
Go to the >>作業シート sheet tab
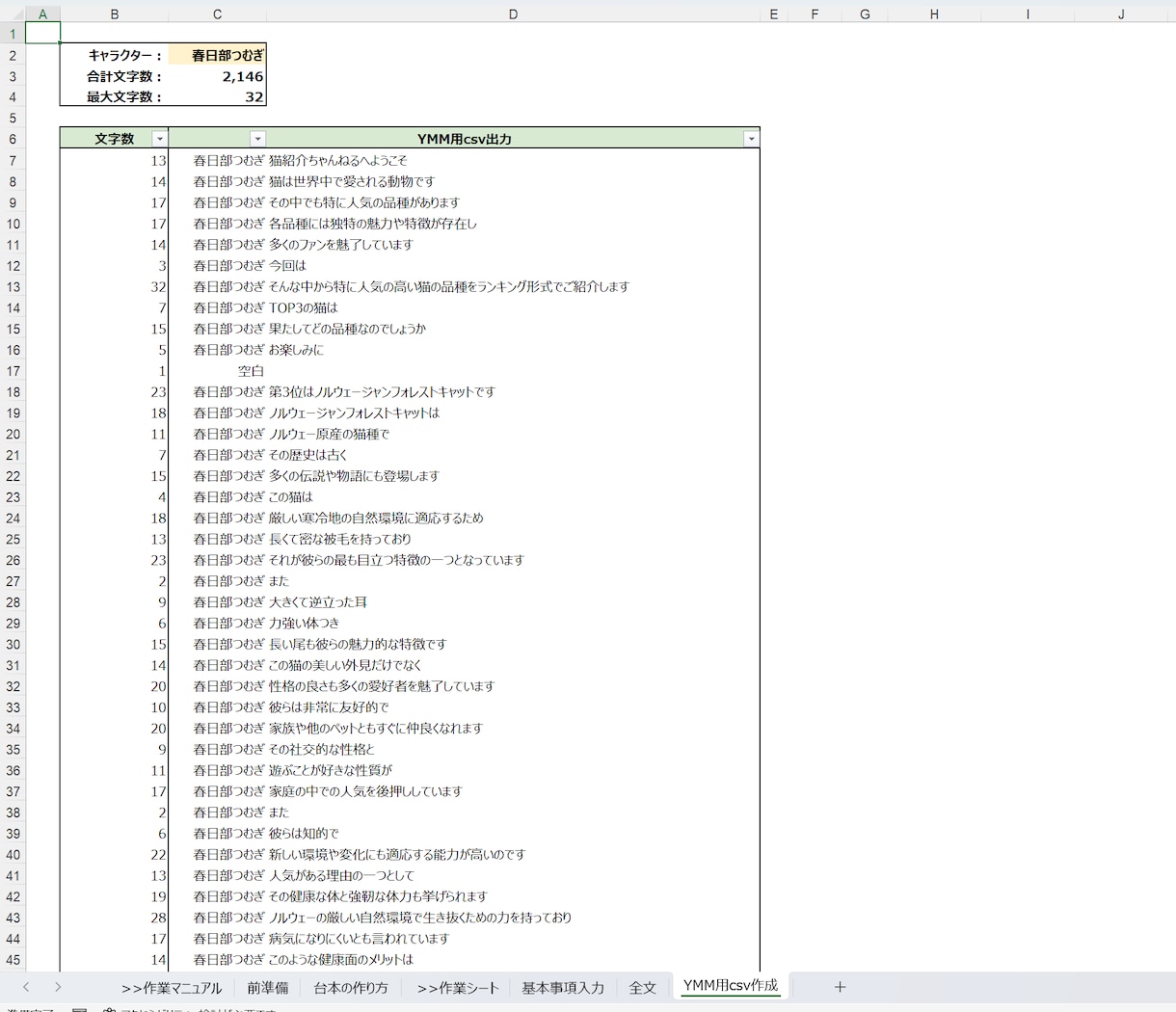coord(458,988)
